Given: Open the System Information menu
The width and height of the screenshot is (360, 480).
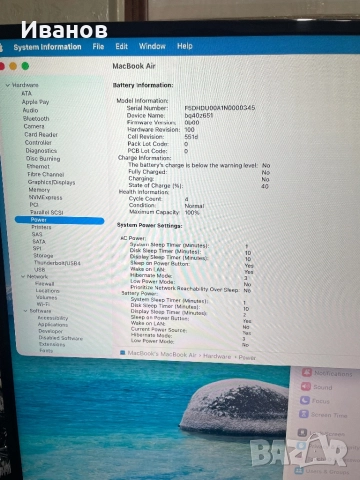Looking at the screenshot, I should (47, 47).
